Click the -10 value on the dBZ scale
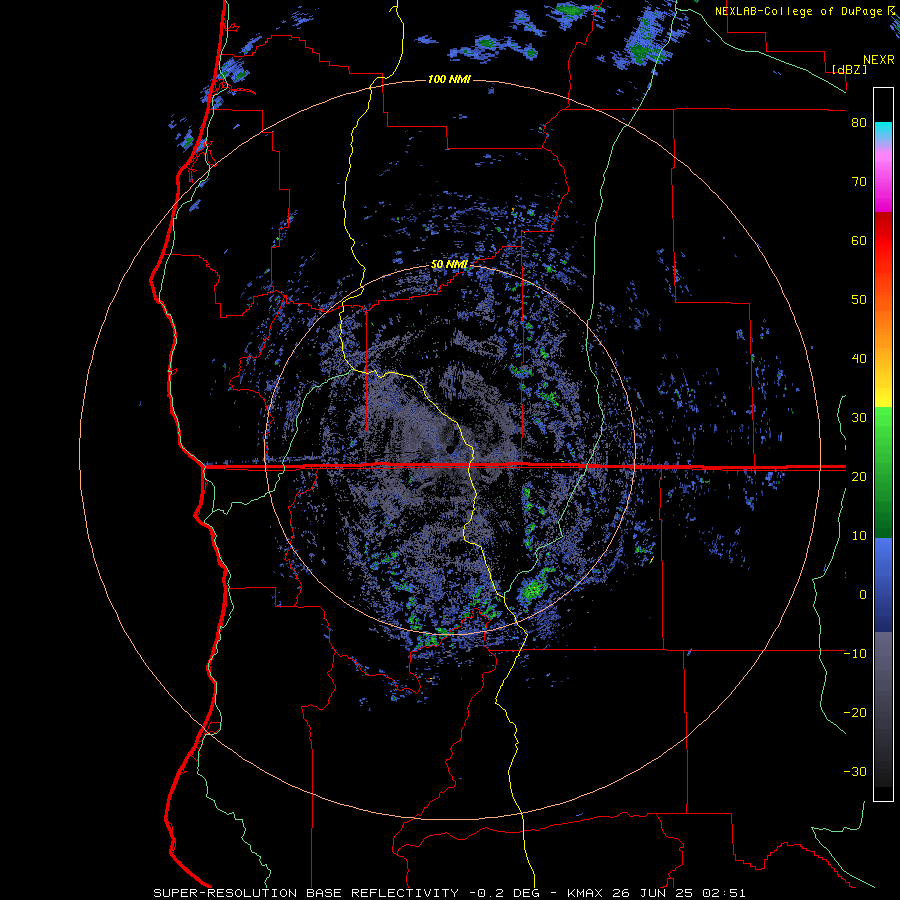This screenshot has width=900, height=900. tap(855, 653)
